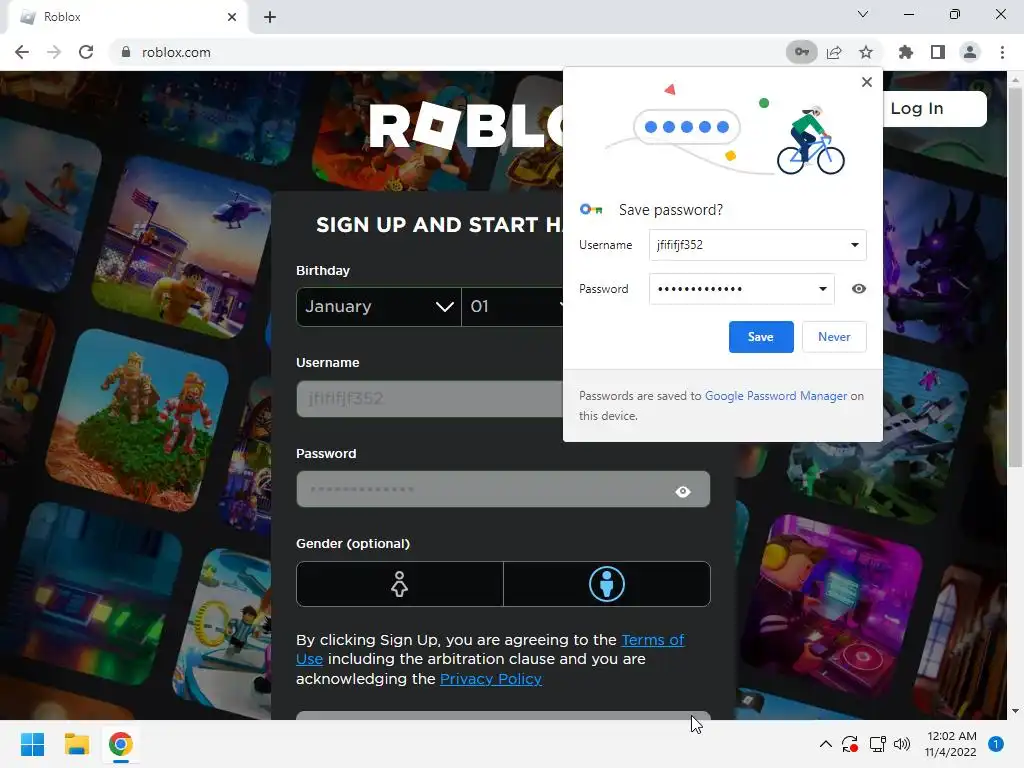The height and width of the screenshot is (768, 1024).
Task: Toggle password visibility in signup form
Action: (683, 491)
